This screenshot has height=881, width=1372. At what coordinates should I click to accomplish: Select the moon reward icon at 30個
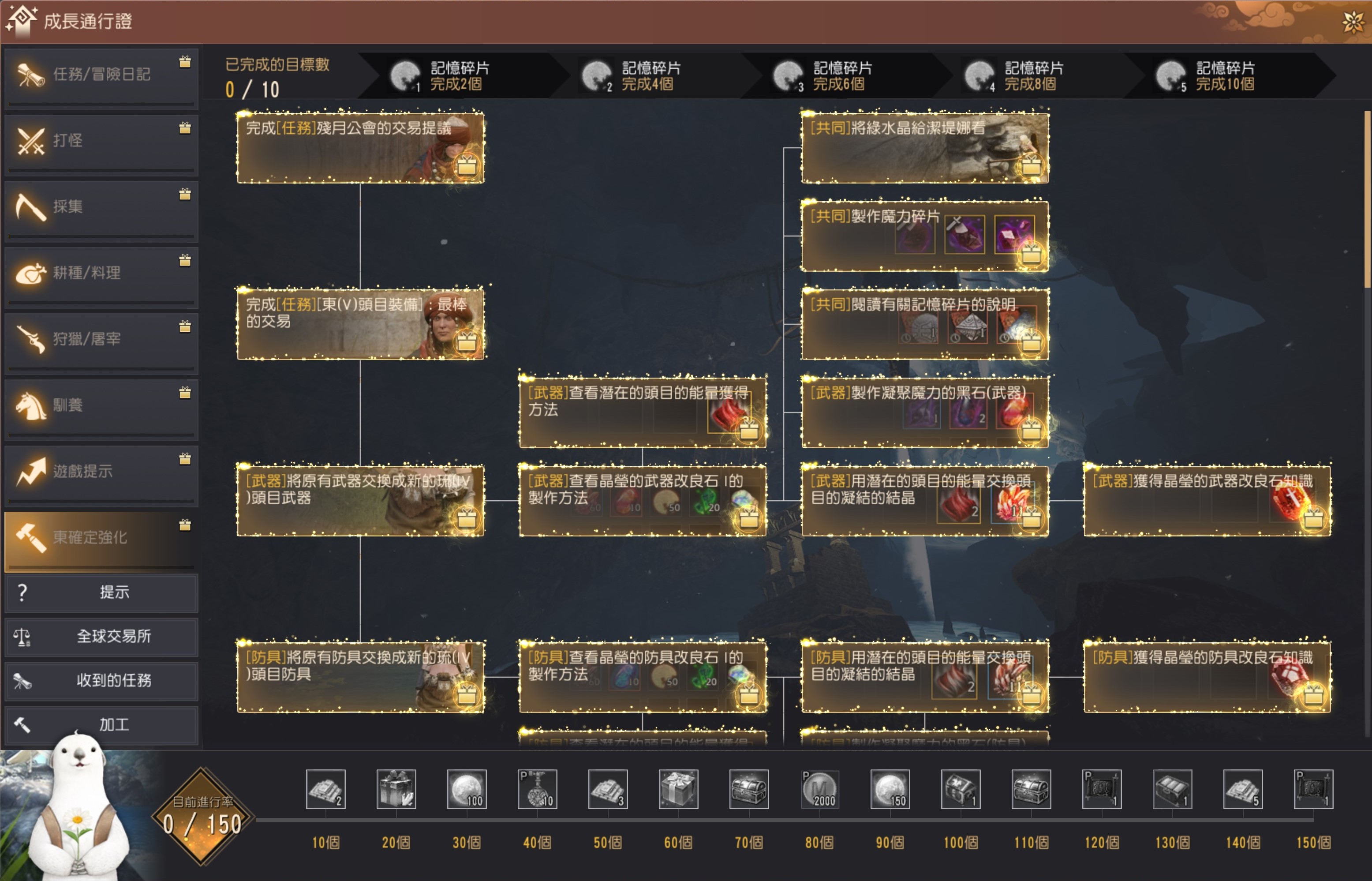pos(467,789)
